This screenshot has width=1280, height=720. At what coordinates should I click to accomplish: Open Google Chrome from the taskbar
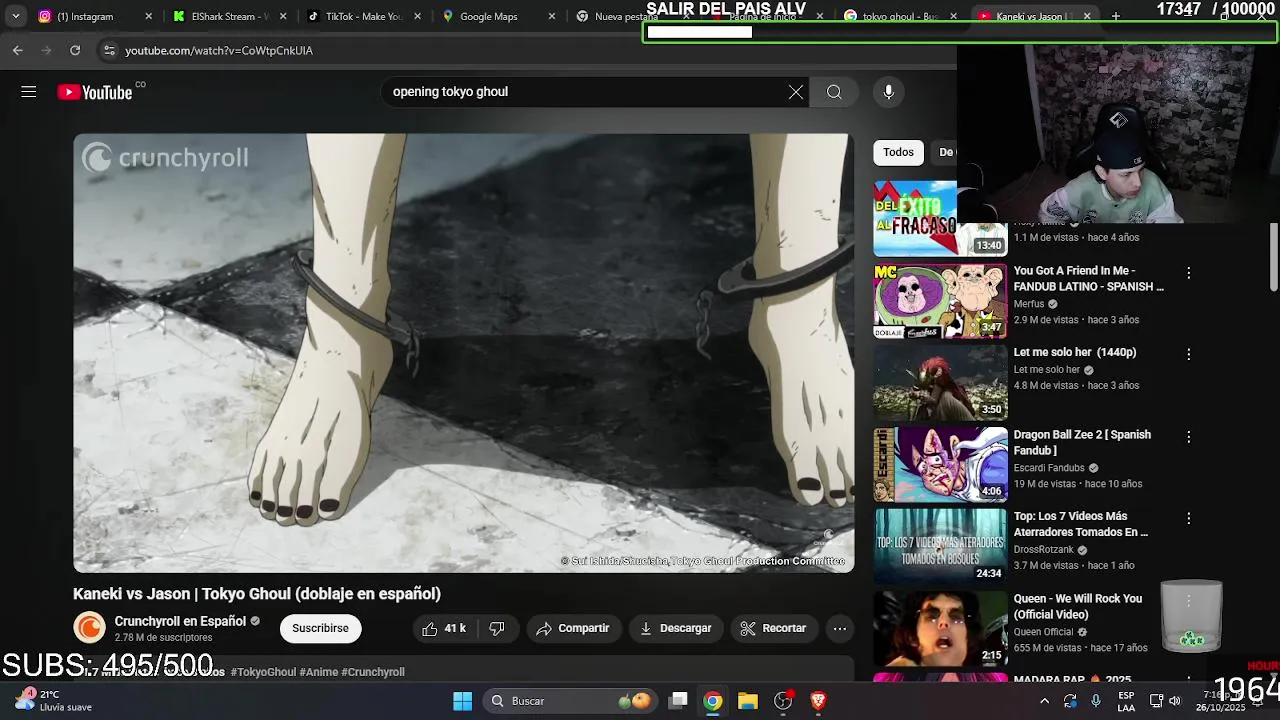(x=713, y=701)
